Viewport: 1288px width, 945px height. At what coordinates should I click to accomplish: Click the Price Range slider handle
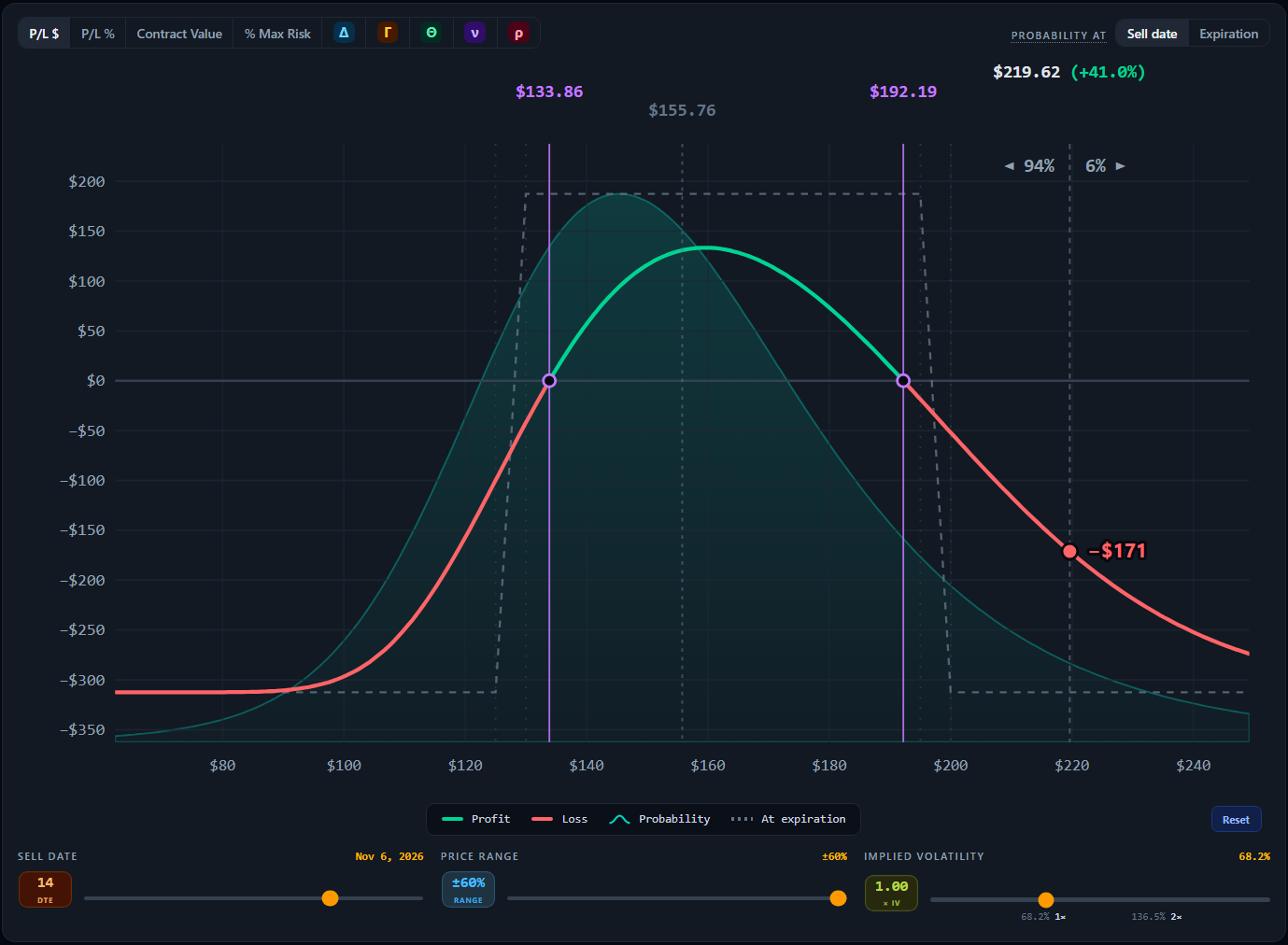coord(838,898)
